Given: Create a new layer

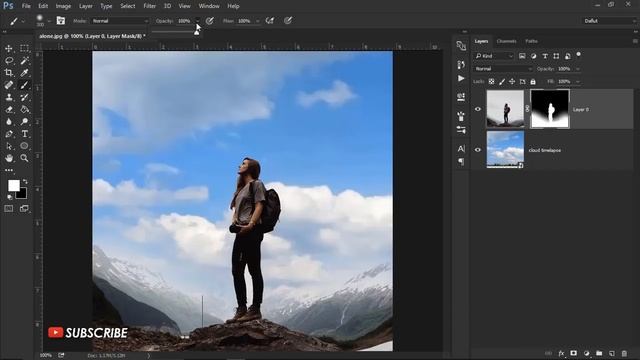Looking at the screenshot, I should coord(611,353).
